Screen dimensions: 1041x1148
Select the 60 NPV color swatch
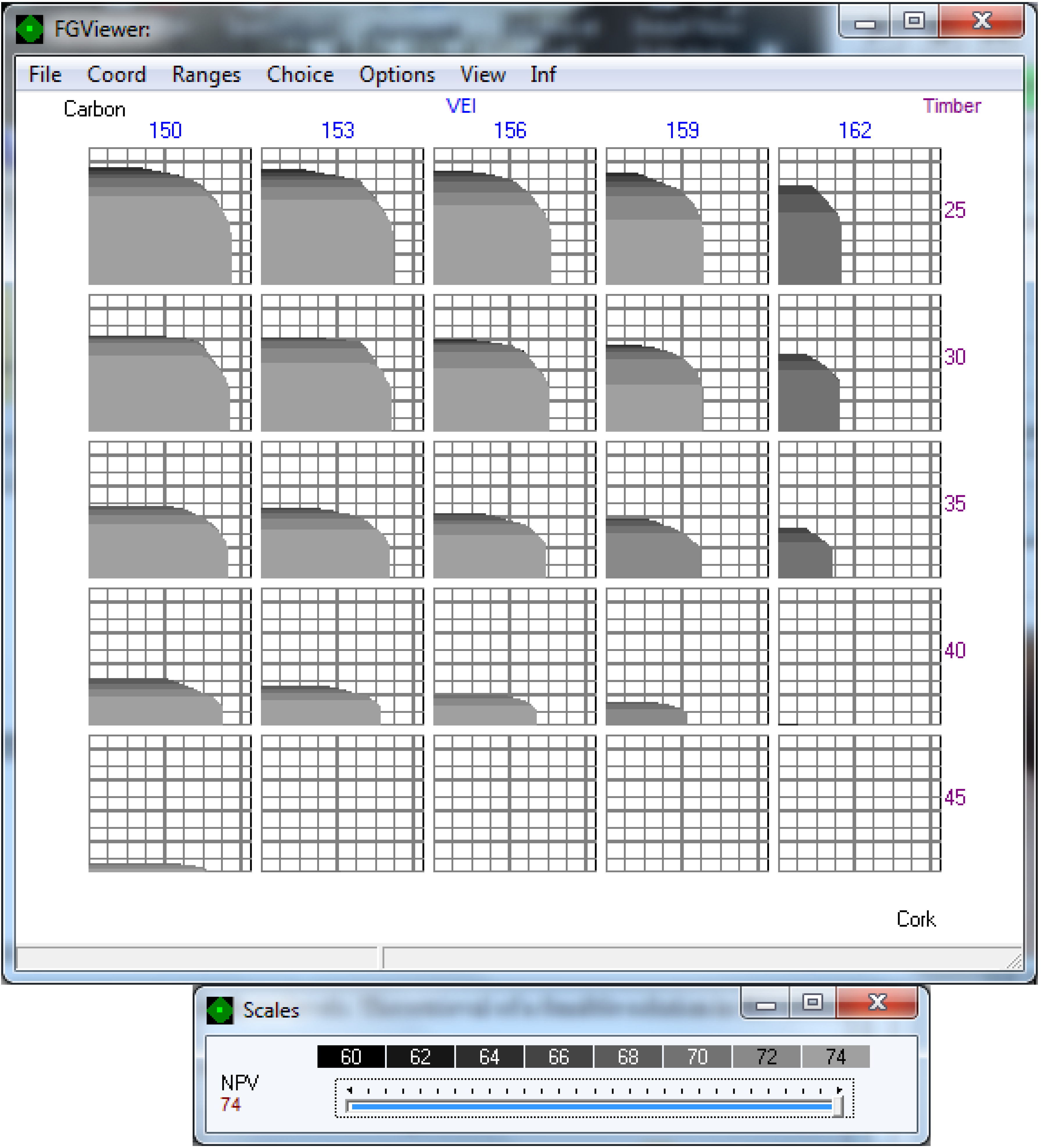[x=351, y=1057]
